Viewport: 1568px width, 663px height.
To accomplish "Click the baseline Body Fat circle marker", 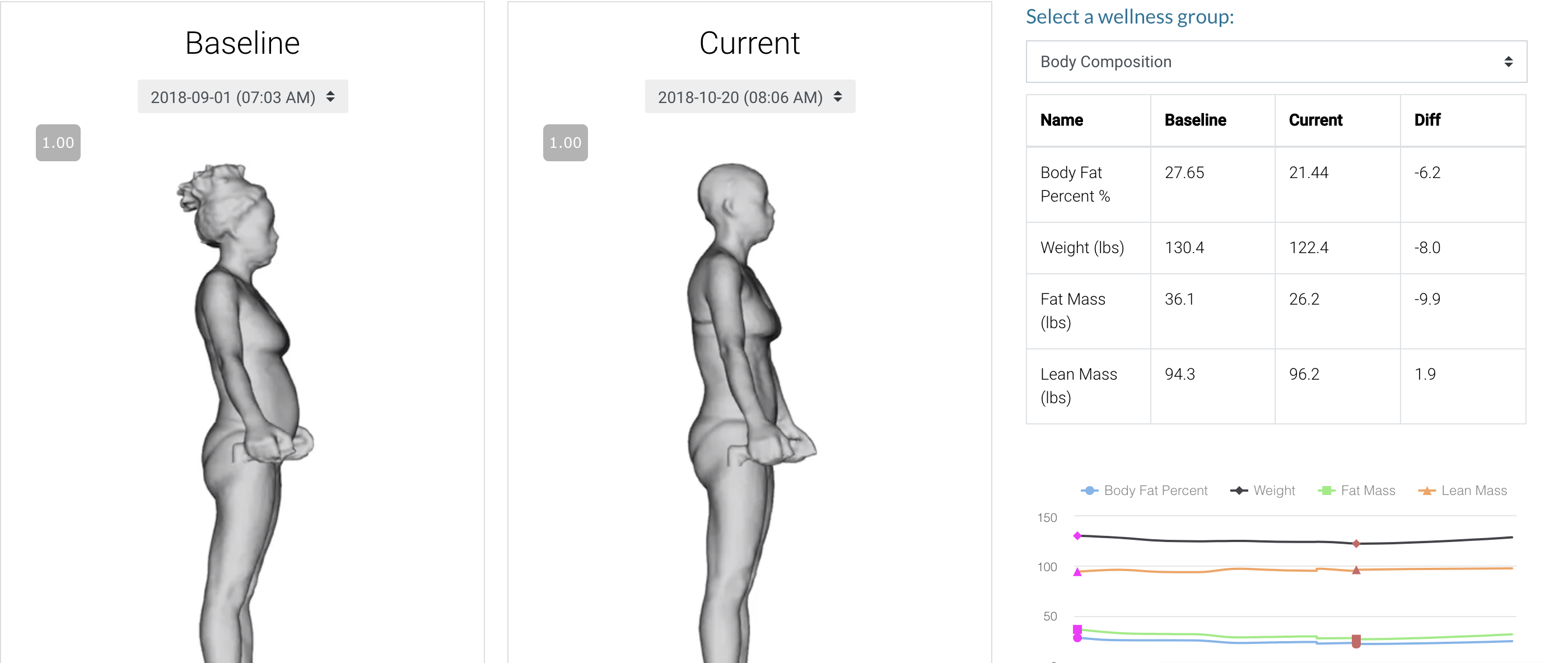I will coord(1077,638).
